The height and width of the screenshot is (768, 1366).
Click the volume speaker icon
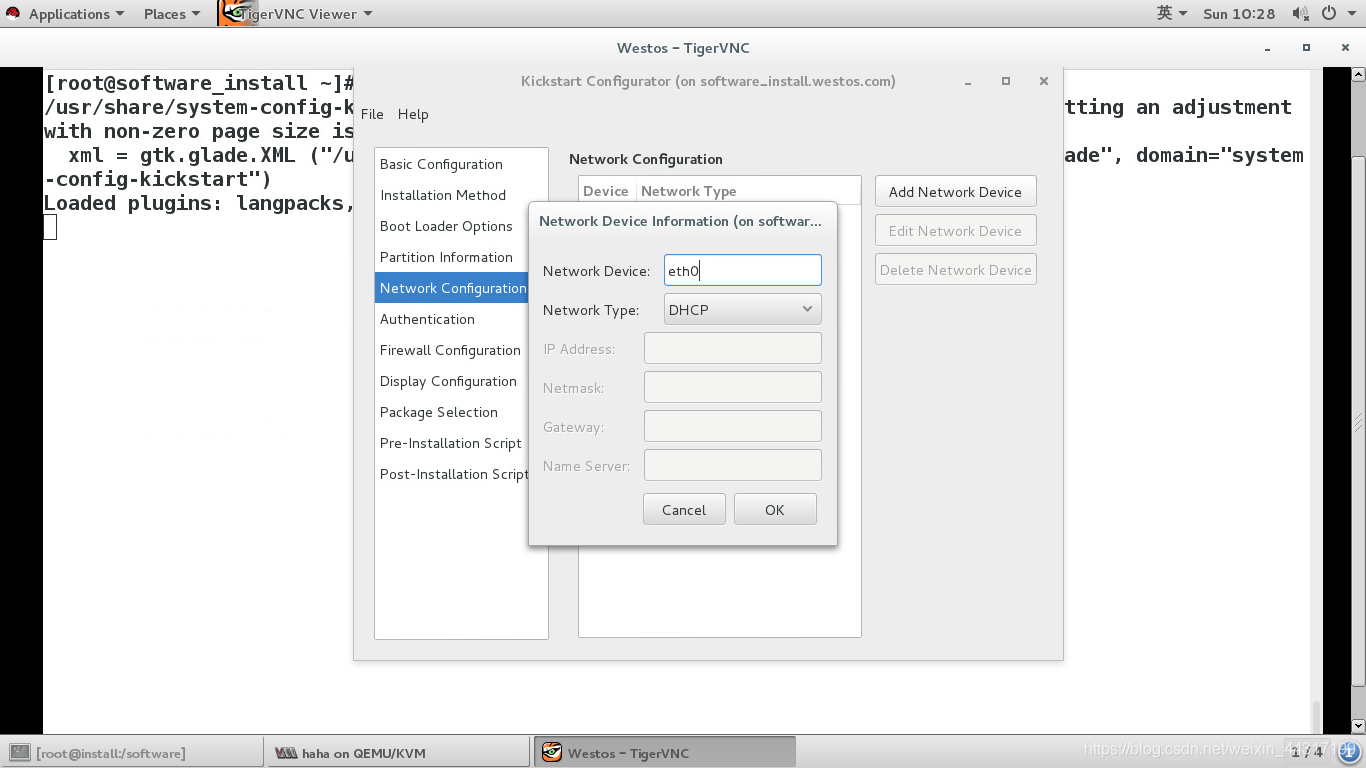(x=1300, y=13)
